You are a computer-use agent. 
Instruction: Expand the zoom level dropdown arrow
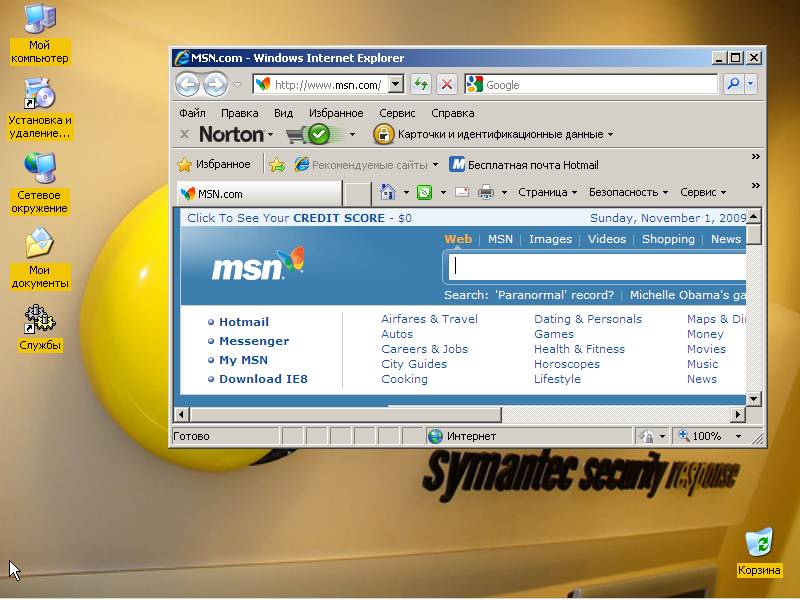point(738,436)
